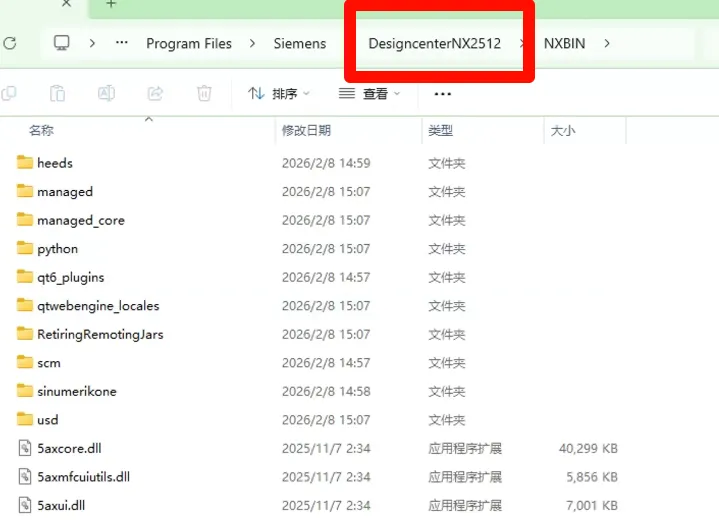Expand chevron after the PC monitor icon
Image resolution: width=719 pixels, height=523 pixels.
(x=92, y=44)
